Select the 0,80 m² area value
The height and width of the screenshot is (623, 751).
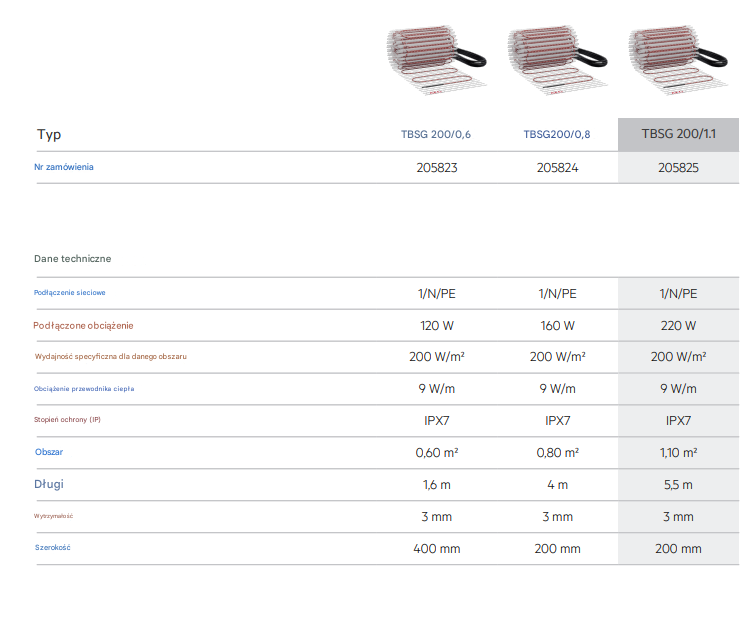point(558,453)
